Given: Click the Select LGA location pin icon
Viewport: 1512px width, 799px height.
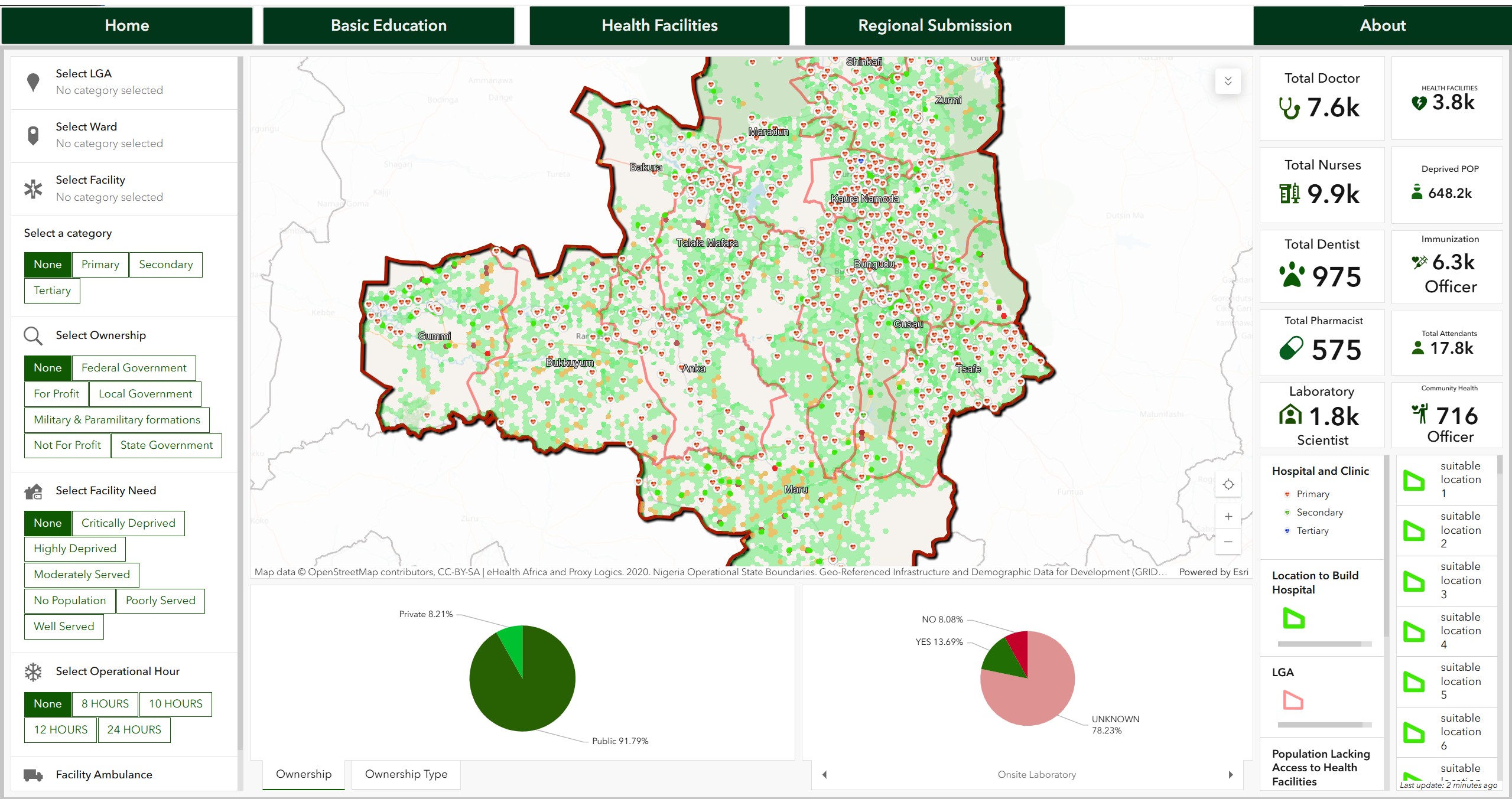Looking at the screenshot, I should pyautogui.click(x=33, y=81).
